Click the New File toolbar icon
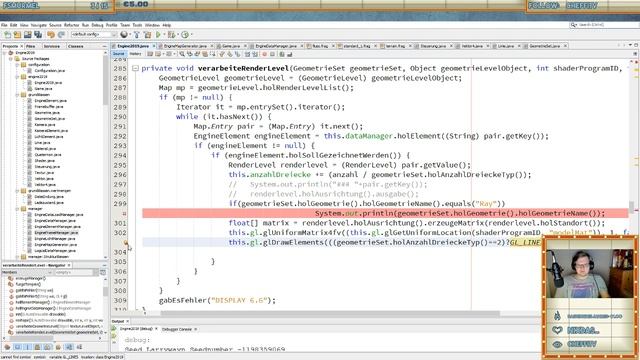Viewport: 640px width, 360px height. coord(7,35)
